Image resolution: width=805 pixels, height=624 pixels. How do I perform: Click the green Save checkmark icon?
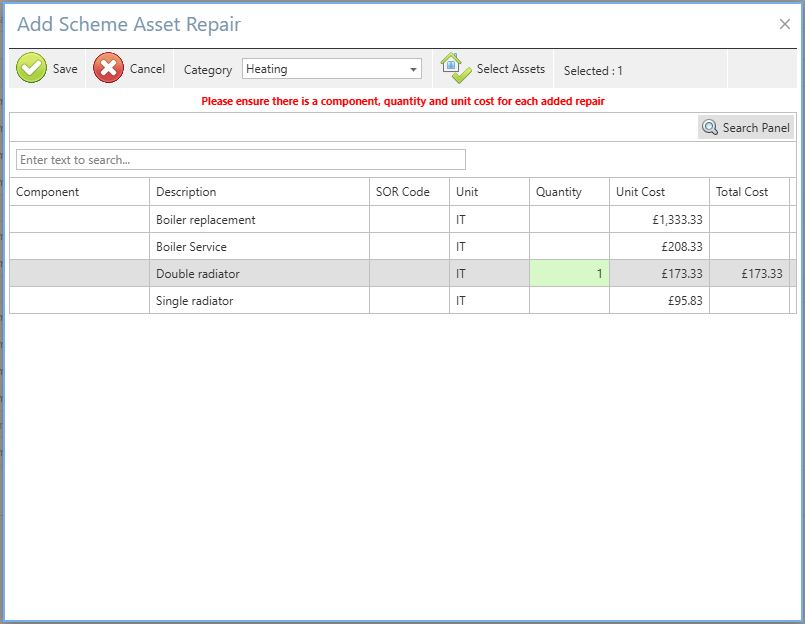[32, 69]
